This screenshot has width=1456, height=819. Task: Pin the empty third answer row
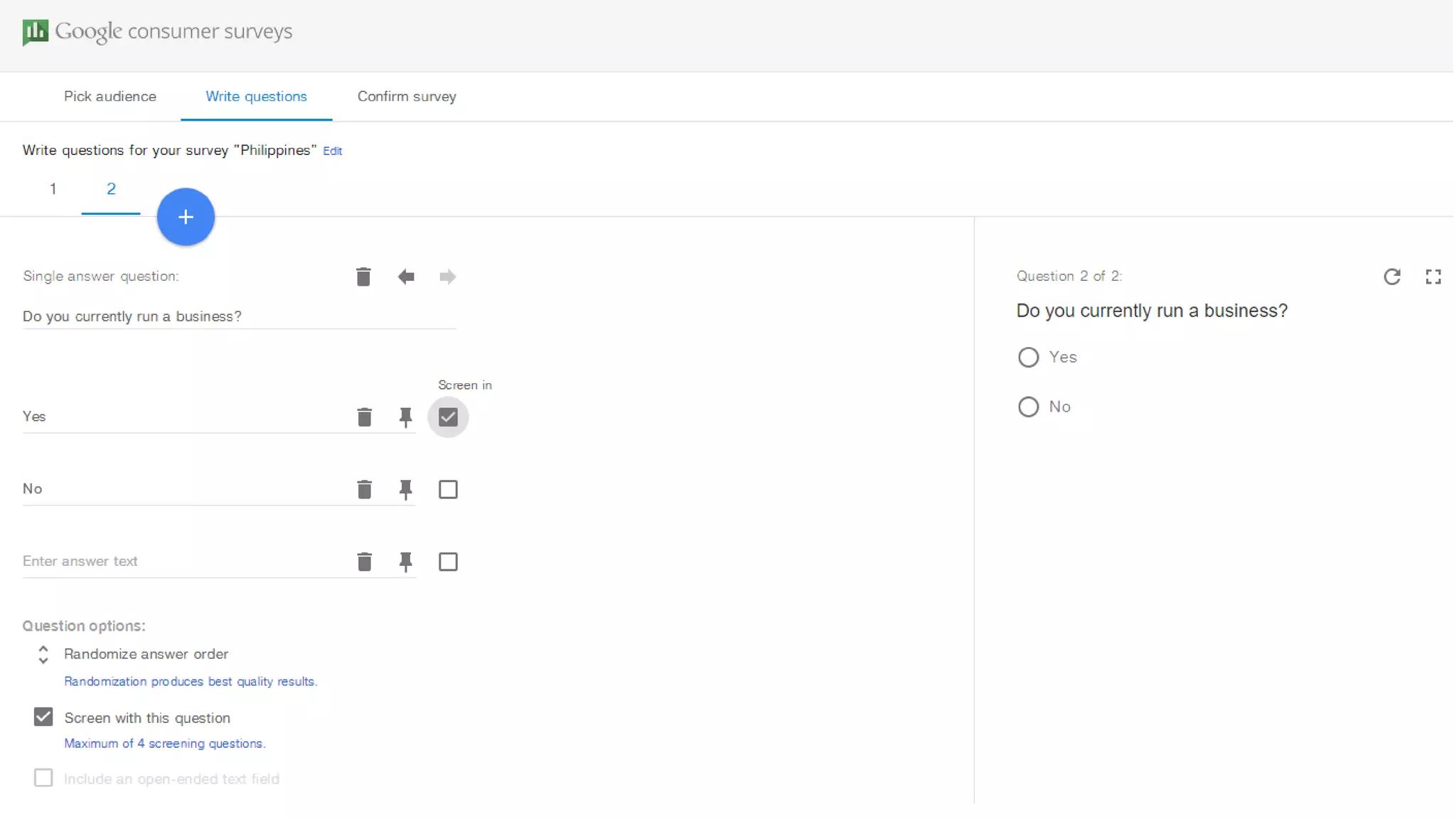405,562
